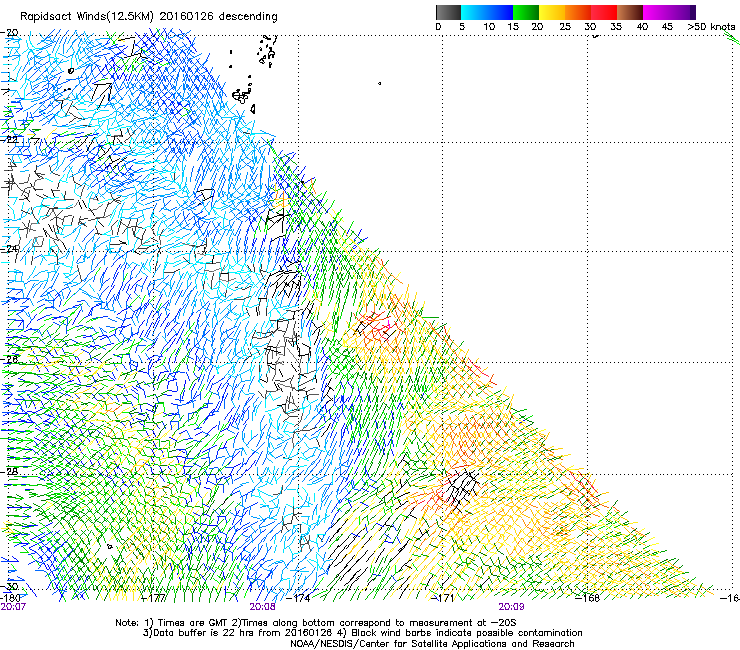
Task: Click the note line starting "Note: 1) Times are GMT"
Action: click(316, 623)
